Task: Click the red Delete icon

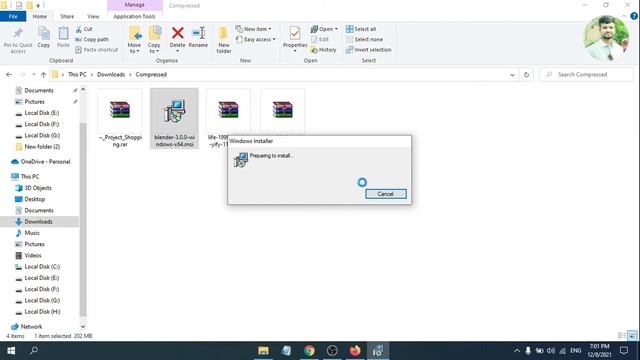Action: (178, 33)
